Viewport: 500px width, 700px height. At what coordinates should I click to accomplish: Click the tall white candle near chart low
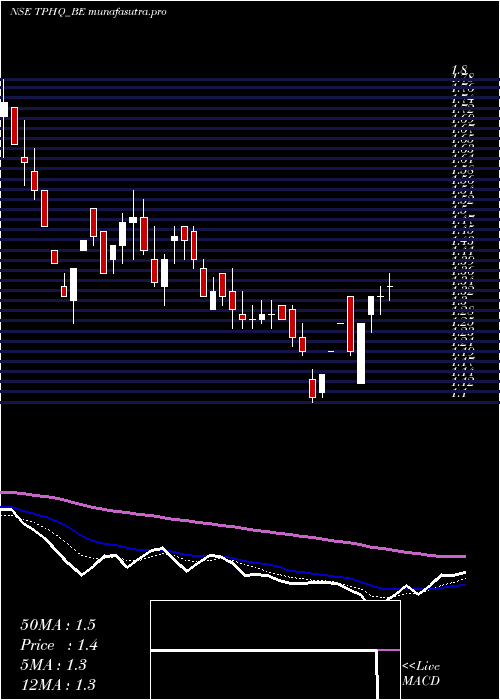click(361, 353)
